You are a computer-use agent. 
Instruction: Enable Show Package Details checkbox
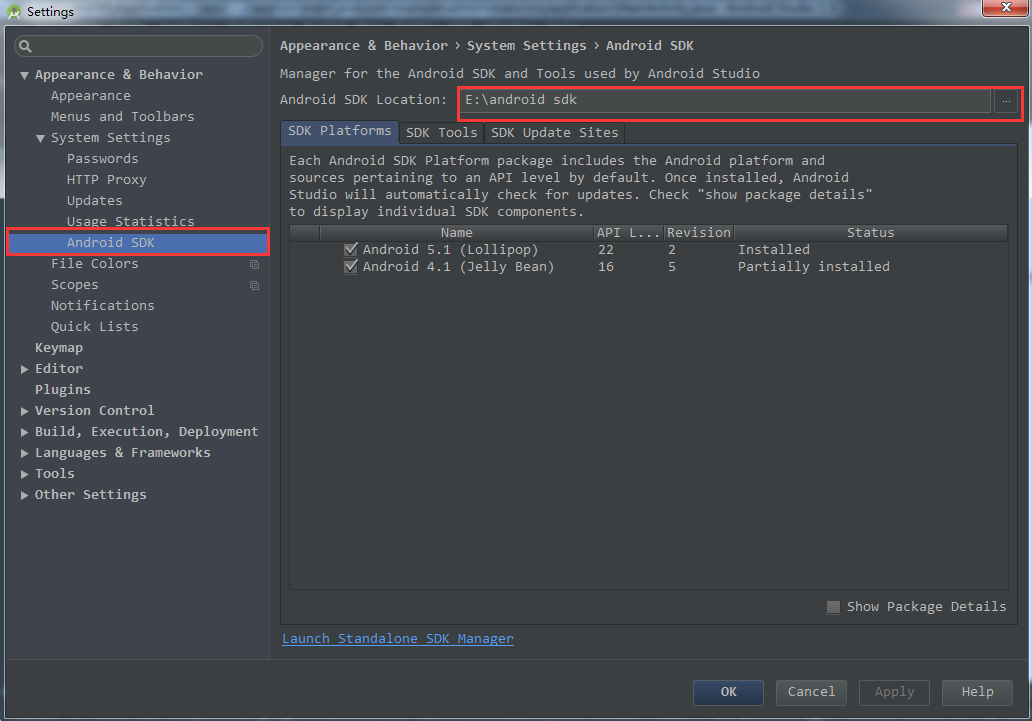[x=833, y=607]
